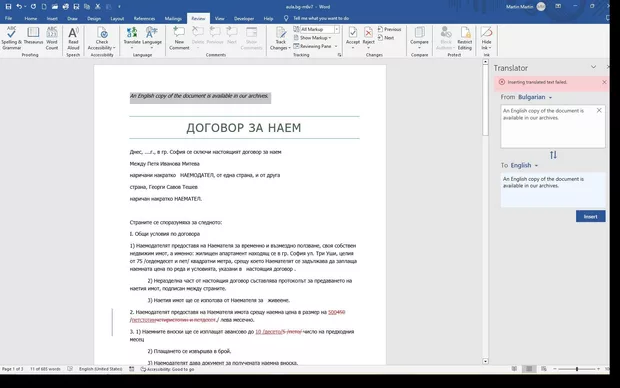The width and height of the screenshot is (620, 388).
Task: Click in the Translator source text box
Action: click(x=553, y=127)
